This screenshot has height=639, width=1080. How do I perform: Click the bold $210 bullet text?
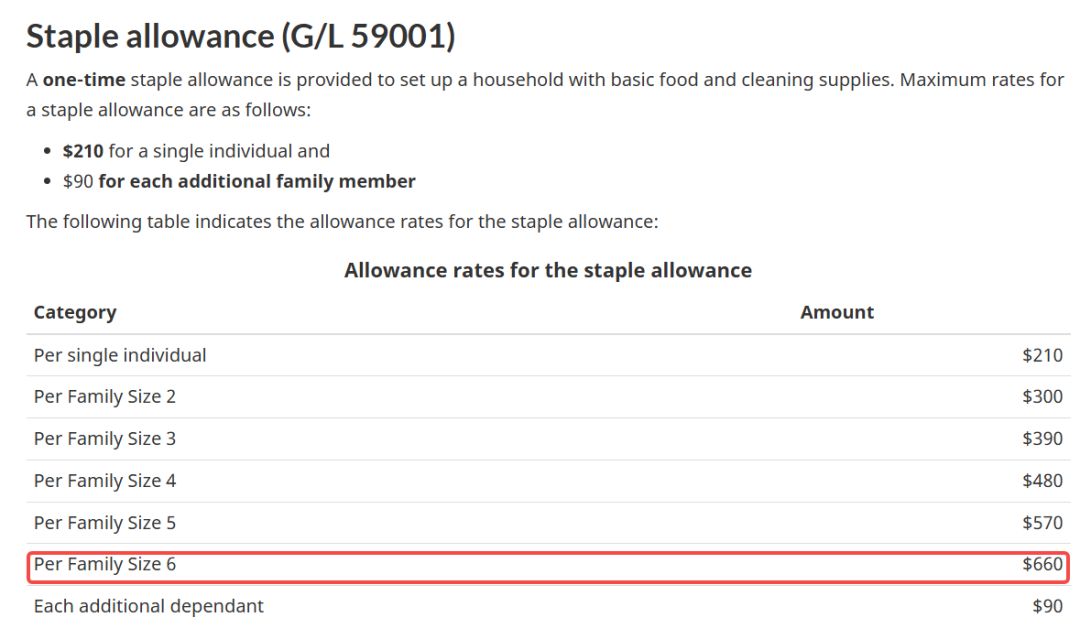tap(82, 151)
